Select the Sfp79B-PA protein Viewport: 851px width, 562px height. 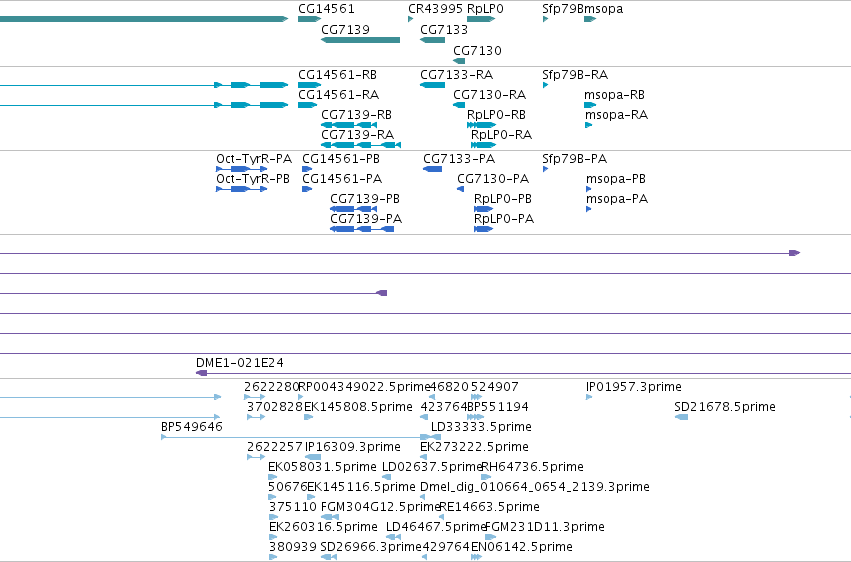574,158
